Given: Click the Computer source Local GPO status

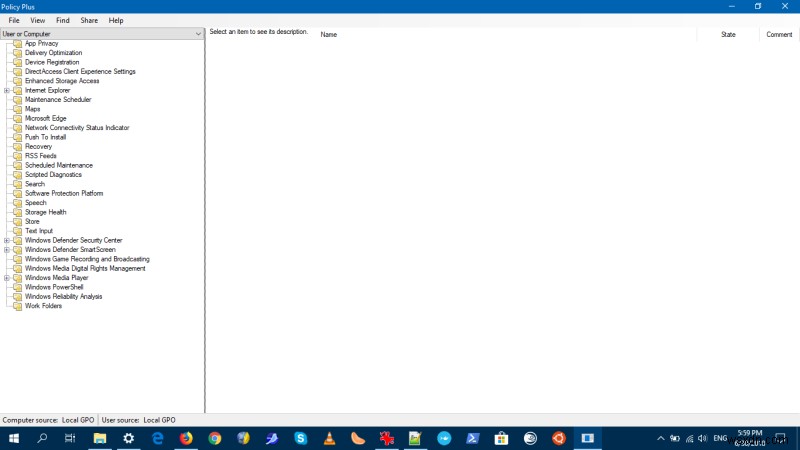Looking at the screenshot, I should (48, 420).
